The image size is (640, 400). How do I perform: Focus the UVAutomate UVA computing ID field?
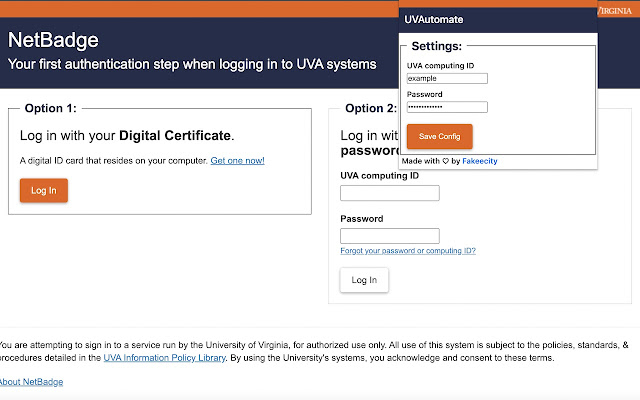click(x=447, y=78)
